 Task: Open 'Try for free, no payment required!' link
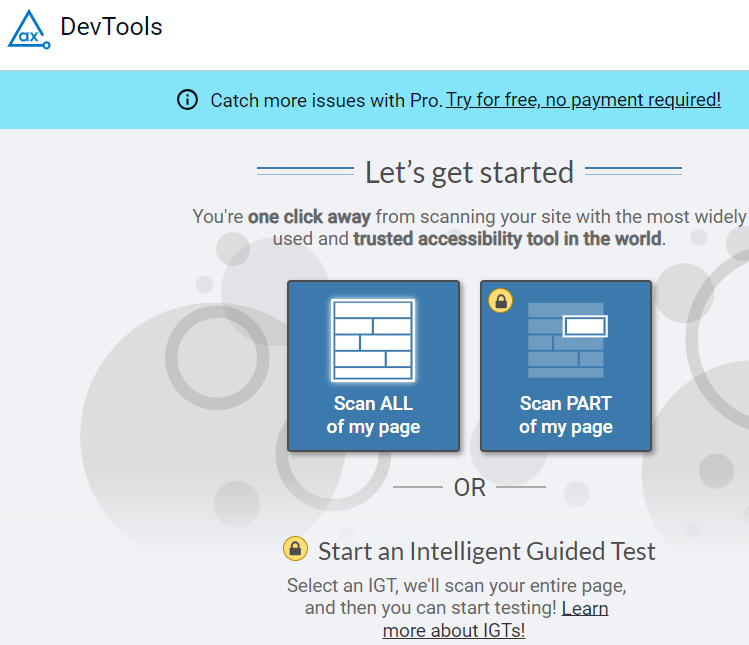pyautogui.click(x=583, y=100)
